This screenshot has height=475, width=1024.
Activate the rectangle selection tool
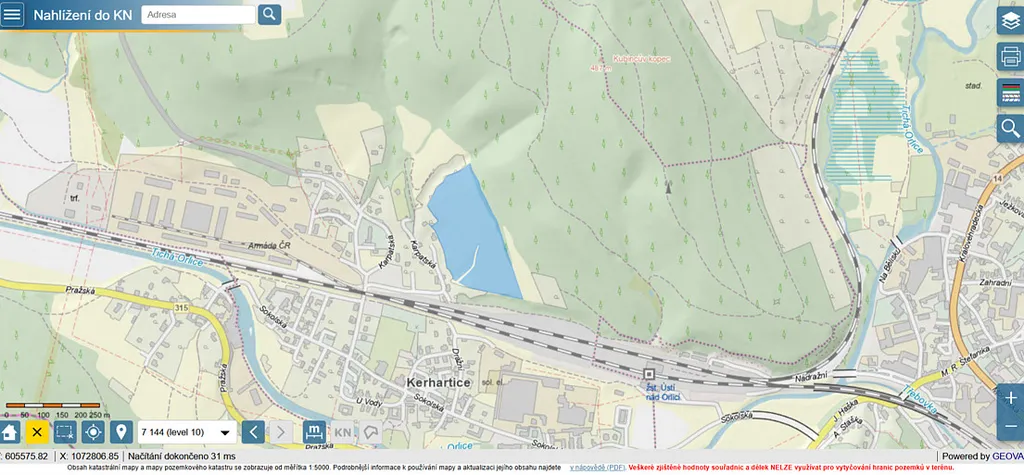(65, 432)
